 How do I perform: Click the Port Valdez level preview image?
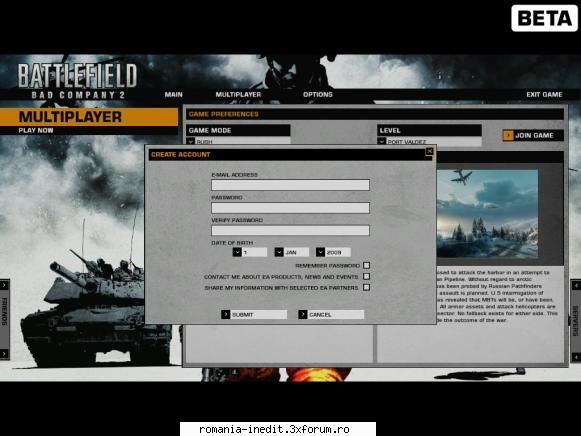pos(487,213)
